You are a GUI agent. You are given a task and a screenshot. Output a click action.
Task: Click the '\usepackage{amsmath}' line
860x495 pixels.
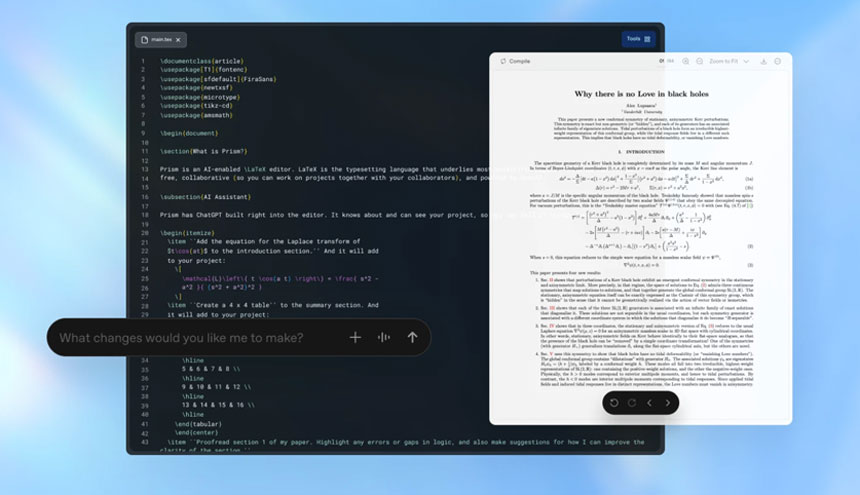point(196,115)
